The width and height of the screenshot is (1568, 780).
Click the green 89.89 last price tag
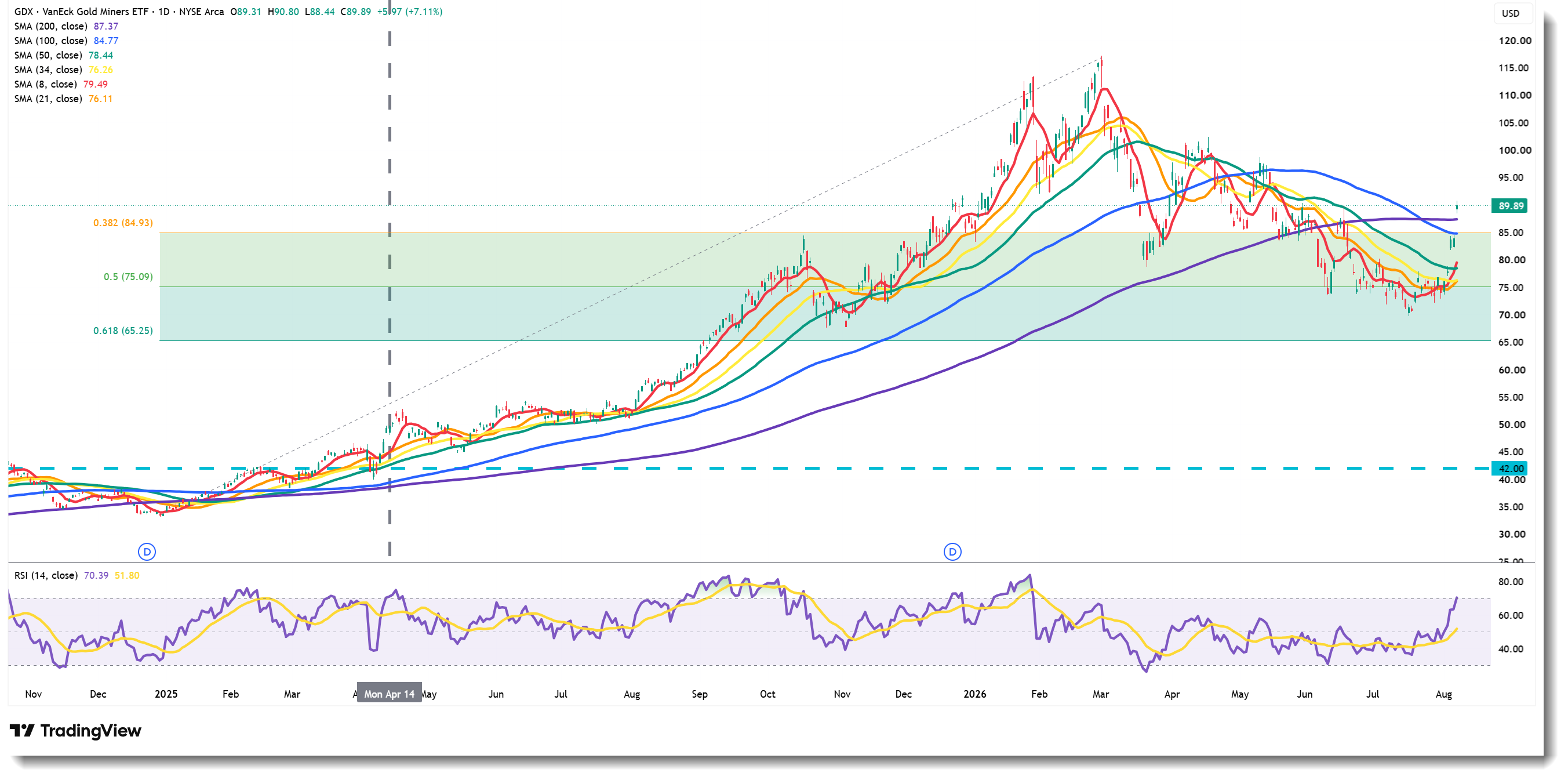(1511, 206)
